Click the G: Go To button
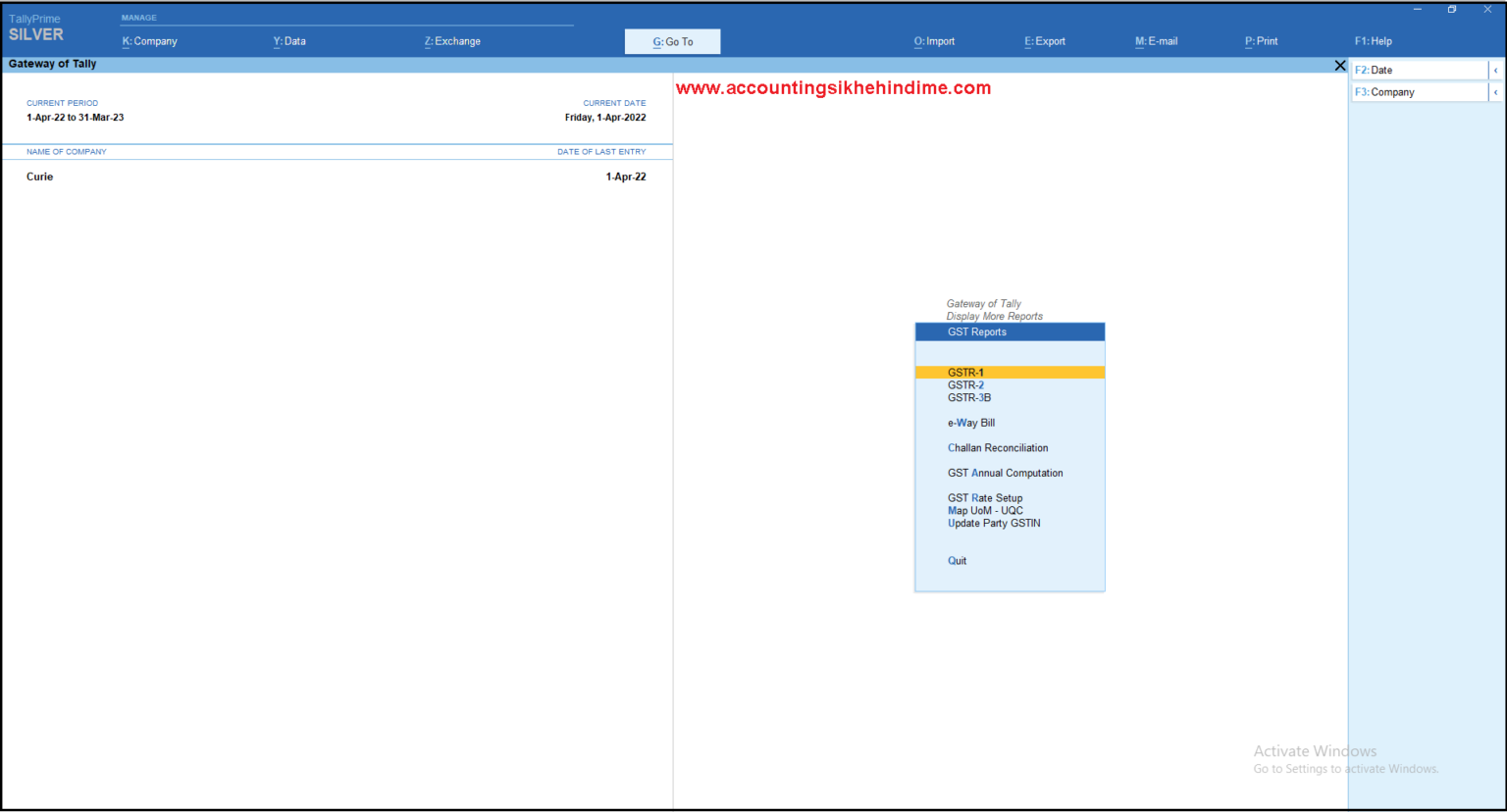 [x=673, y=41]
